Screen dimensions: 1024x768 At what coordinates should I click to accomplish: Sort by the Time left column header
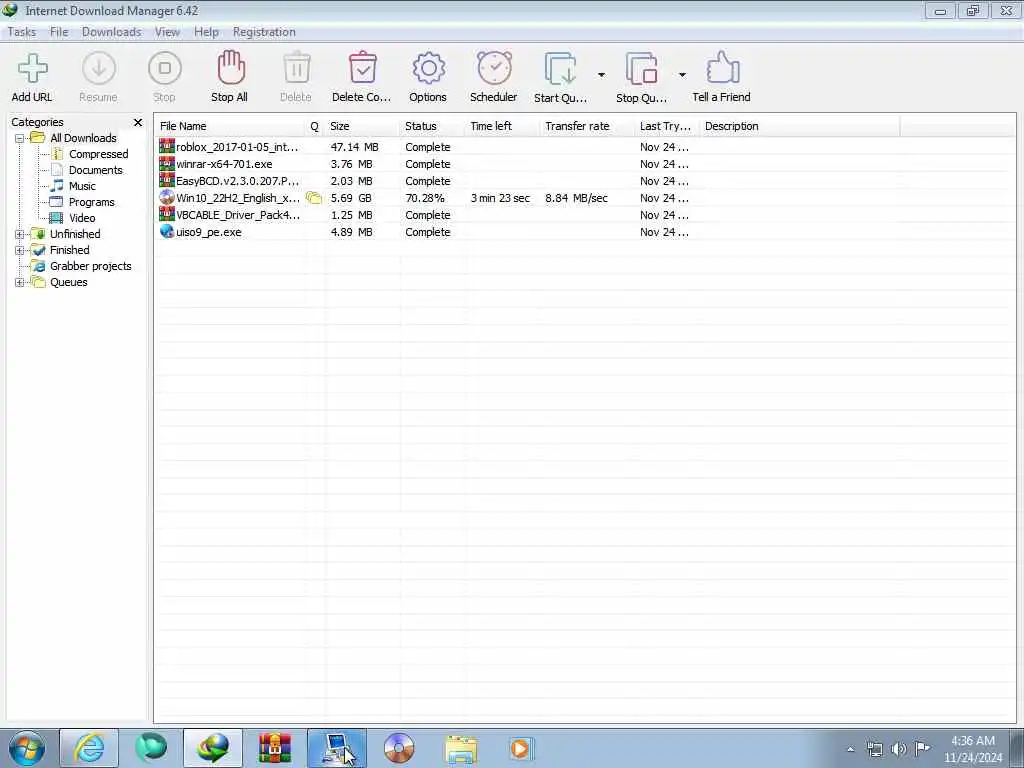click(x=503, y=126)
